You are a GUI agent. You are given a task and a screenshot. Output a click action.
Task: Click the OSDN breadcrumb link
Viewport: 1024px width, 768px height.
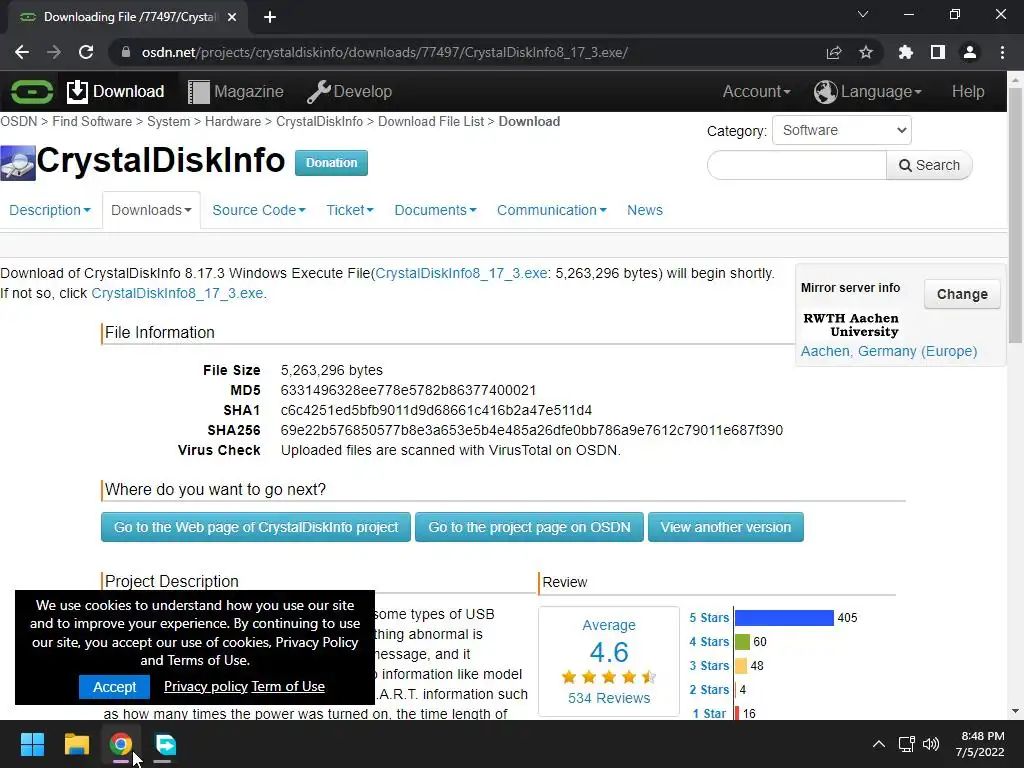pos(18,121)
